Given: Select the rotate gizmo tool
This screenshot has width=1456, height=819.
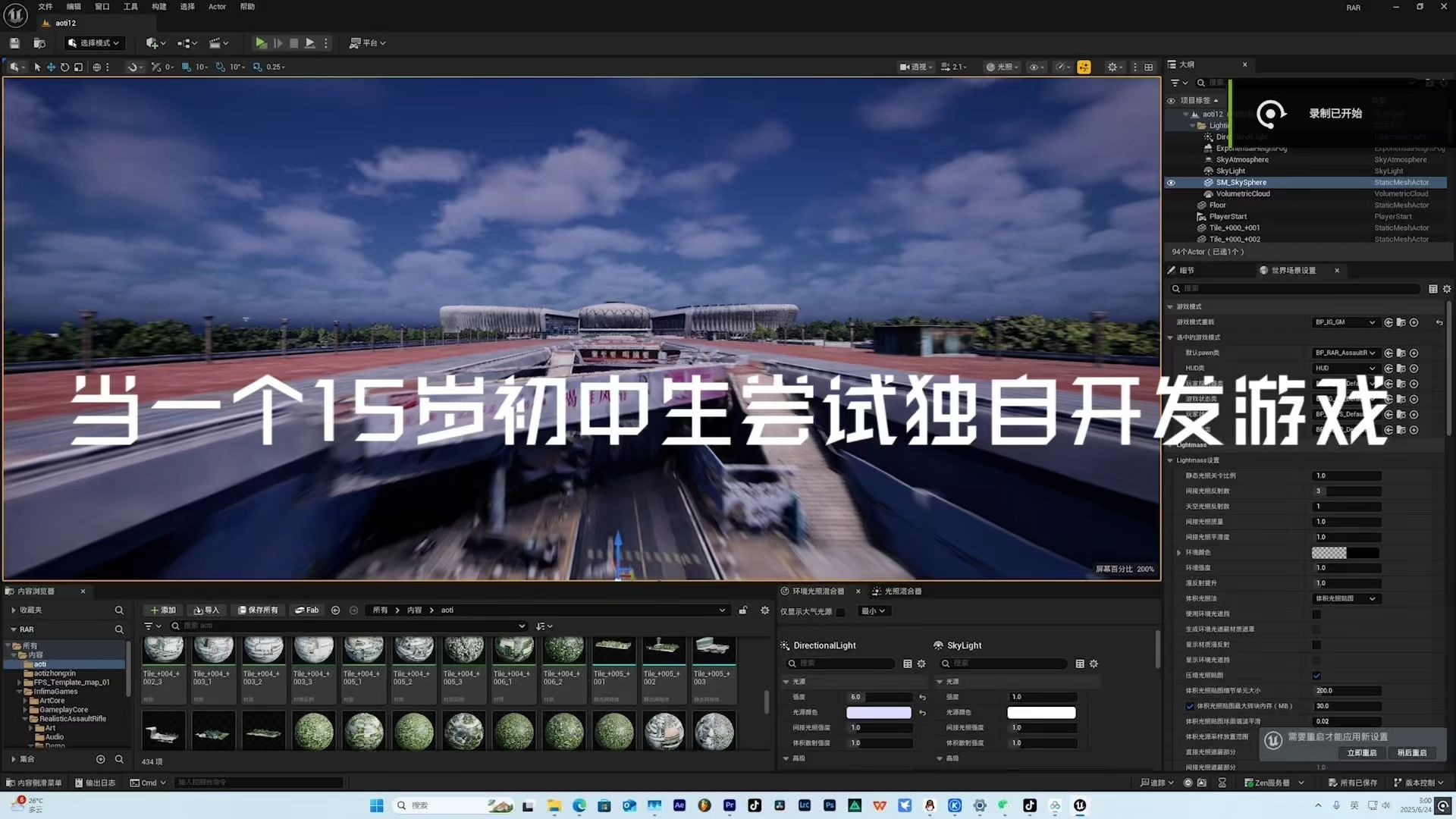Looking at the screenshot, I should pos(64,67).
